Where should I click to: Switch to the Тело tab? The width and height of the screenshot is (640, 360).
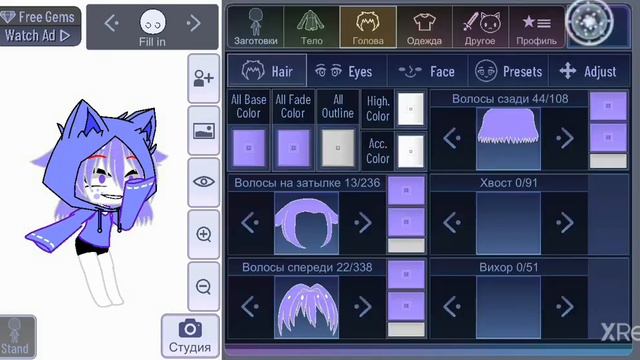pos(311,27)
